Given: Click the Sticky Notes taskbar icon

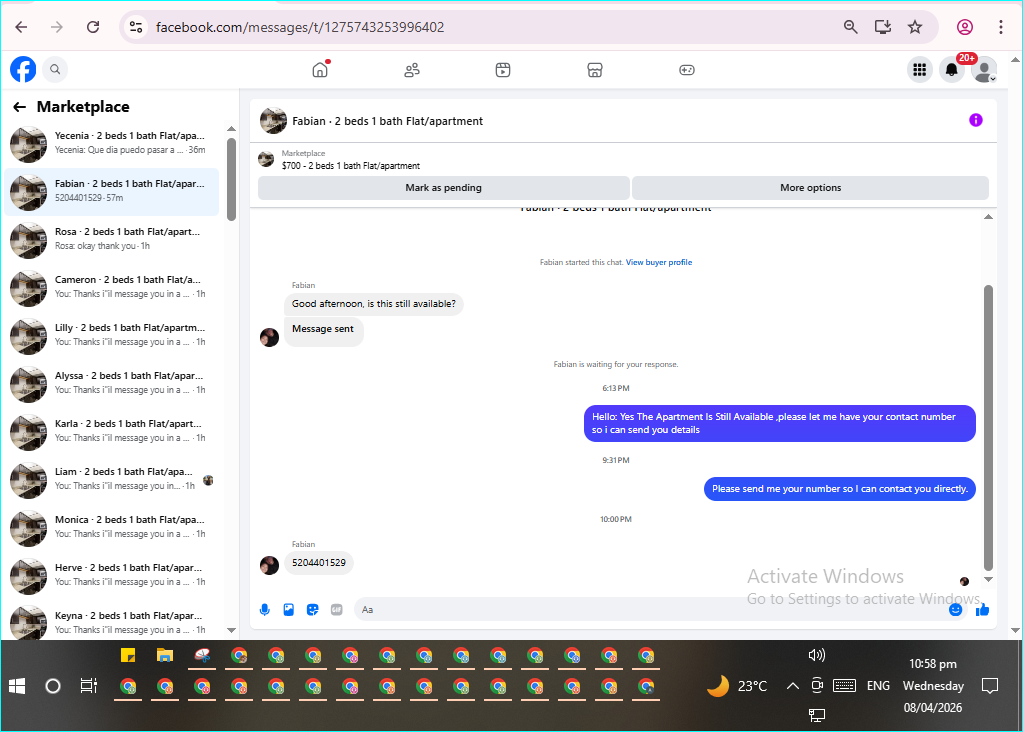Looking at the screenshot, I should [128, 655].
